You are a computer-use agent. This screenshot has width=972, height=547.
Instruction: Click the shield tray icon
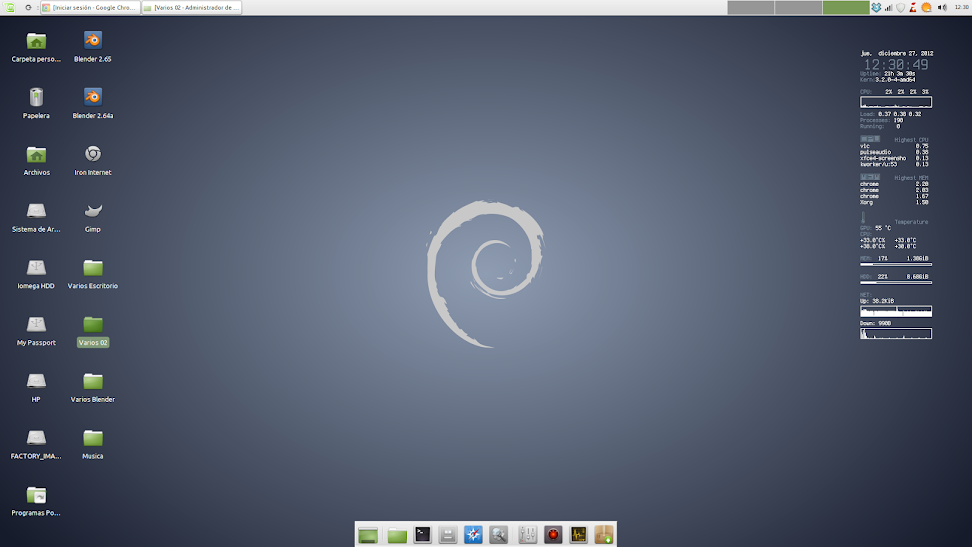(901, 7)
